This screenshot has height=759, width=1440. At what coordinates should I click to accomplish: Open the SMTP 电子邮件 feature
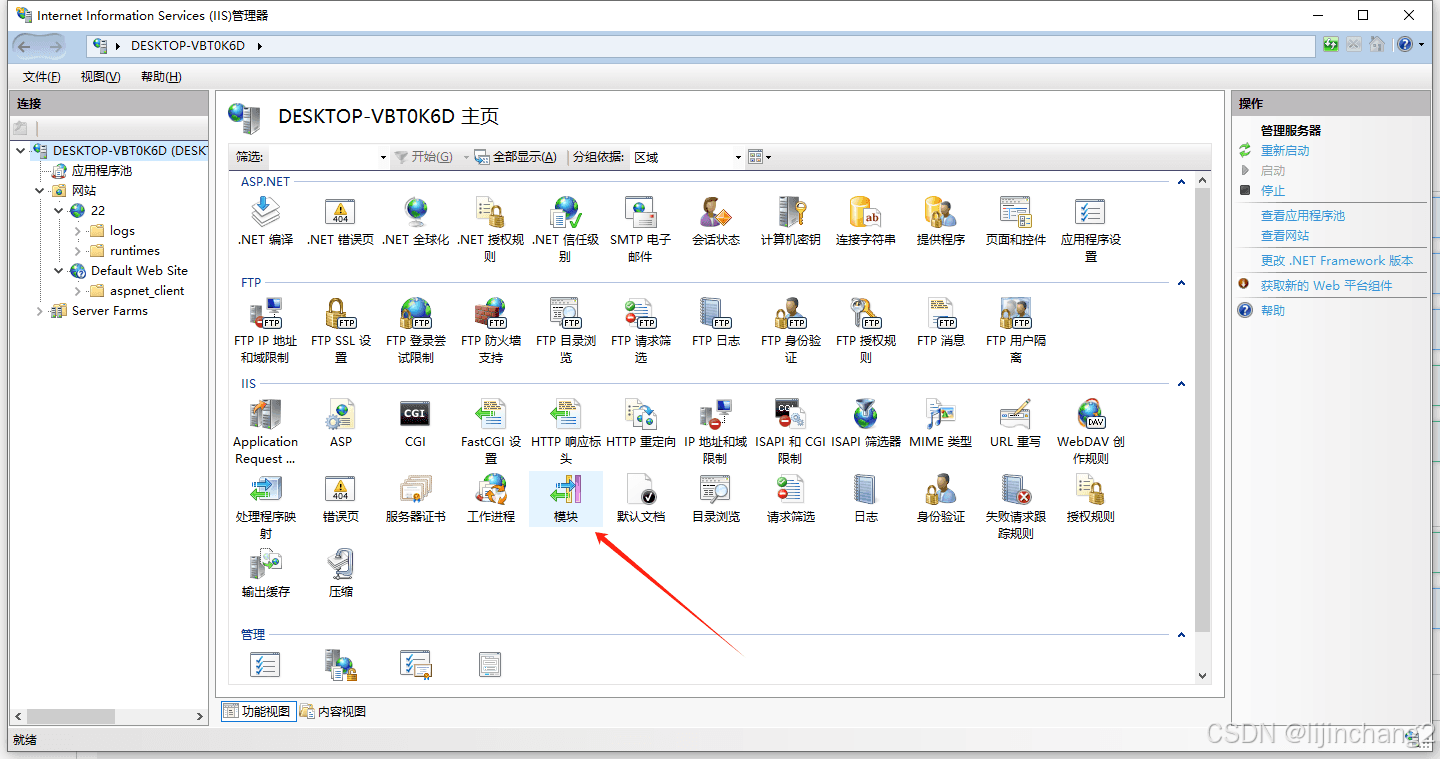[x=640, y=229]
